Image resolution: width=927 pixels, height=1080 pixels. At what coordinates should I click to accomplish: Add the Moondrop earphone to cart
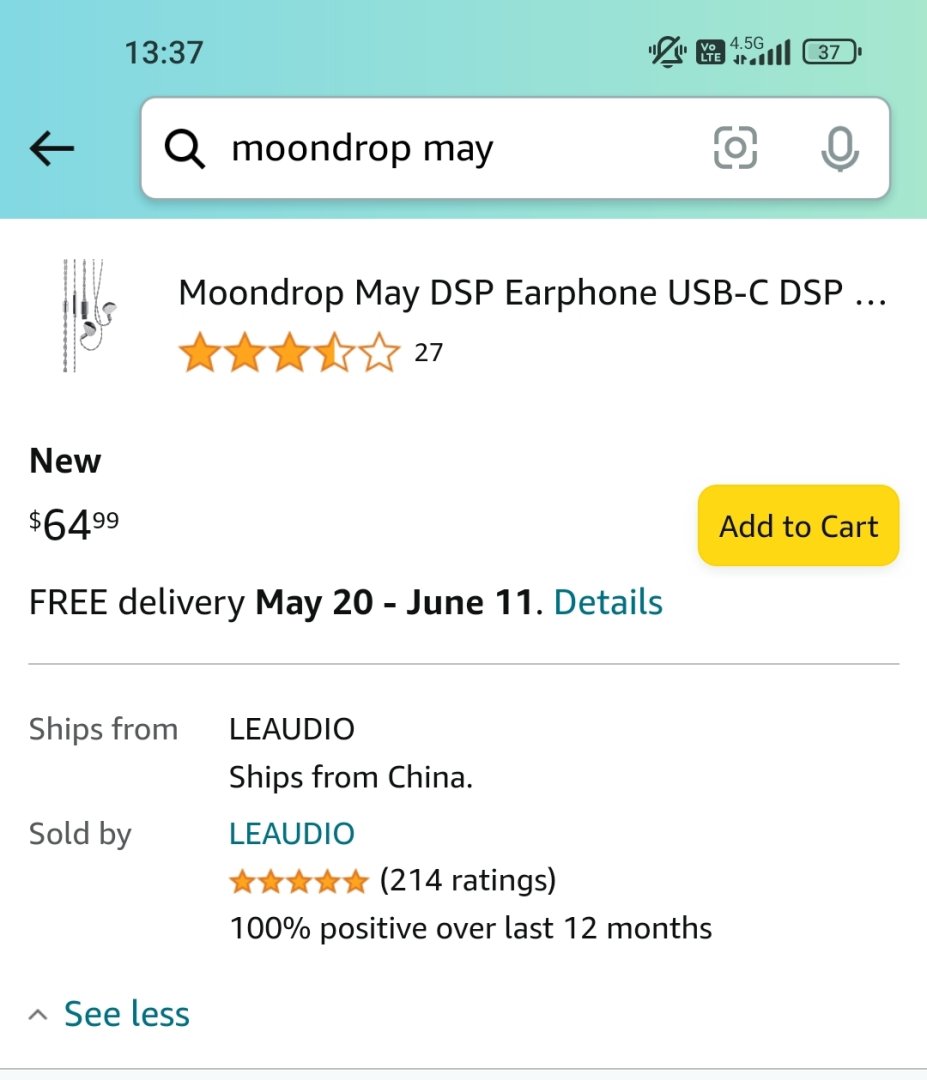(798, 526)
